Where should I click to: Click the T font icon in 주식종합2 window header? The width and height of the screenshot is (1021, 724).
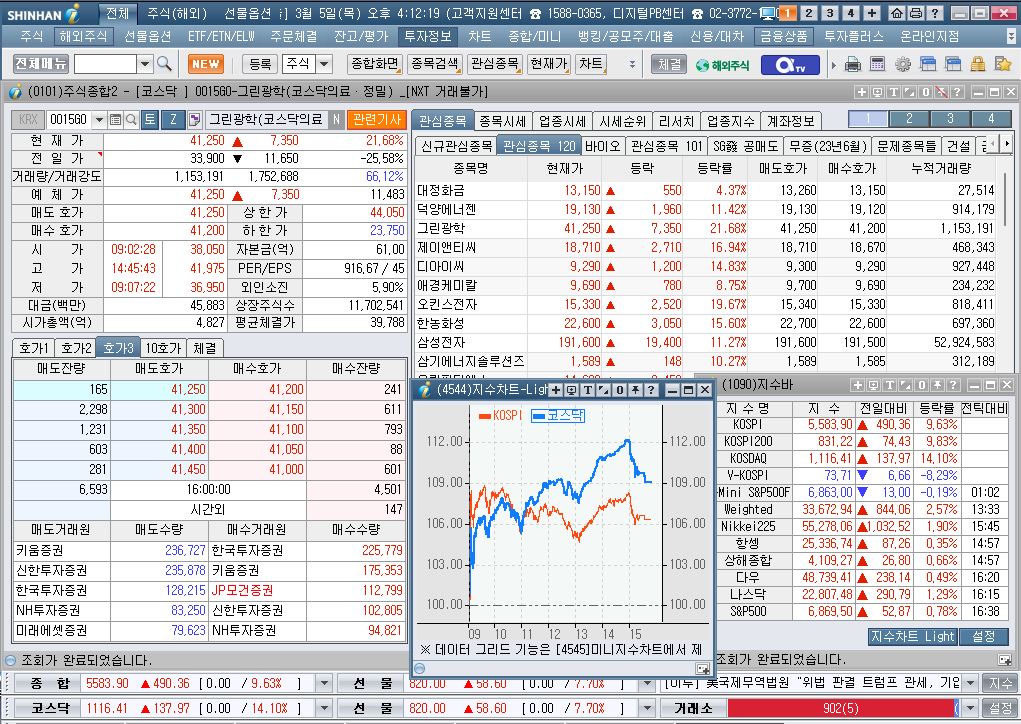click(x=893, y=92)
